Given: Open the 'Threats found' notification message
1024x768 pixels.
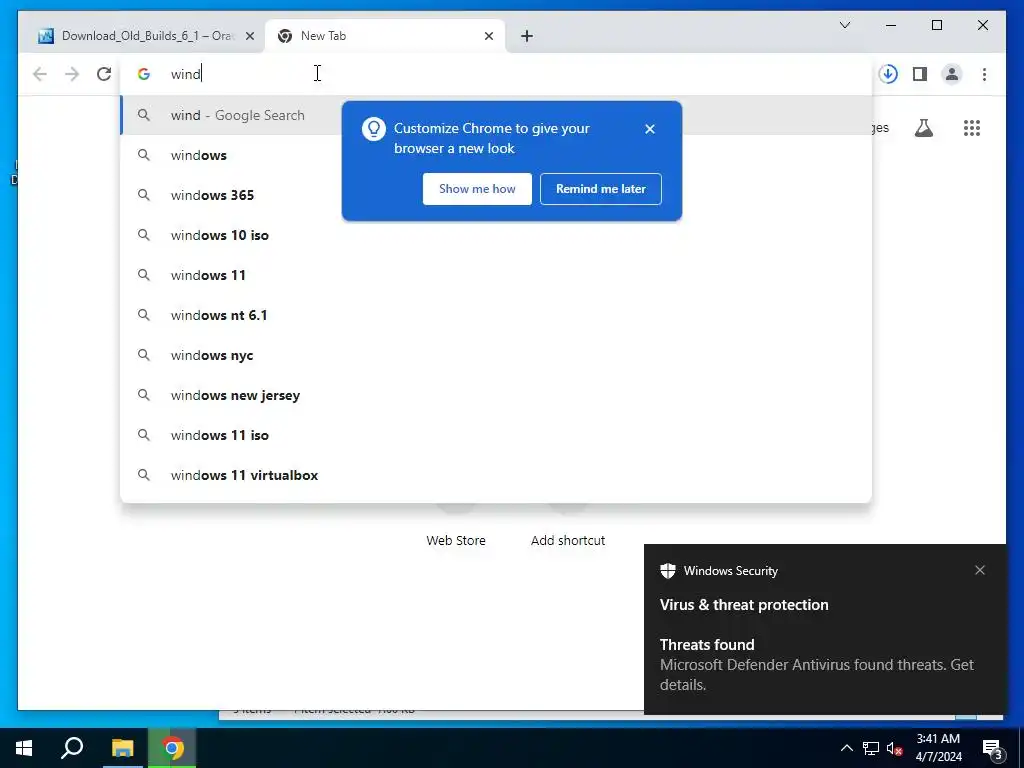Looking at the screenshot, I should (x=816, y=665).
